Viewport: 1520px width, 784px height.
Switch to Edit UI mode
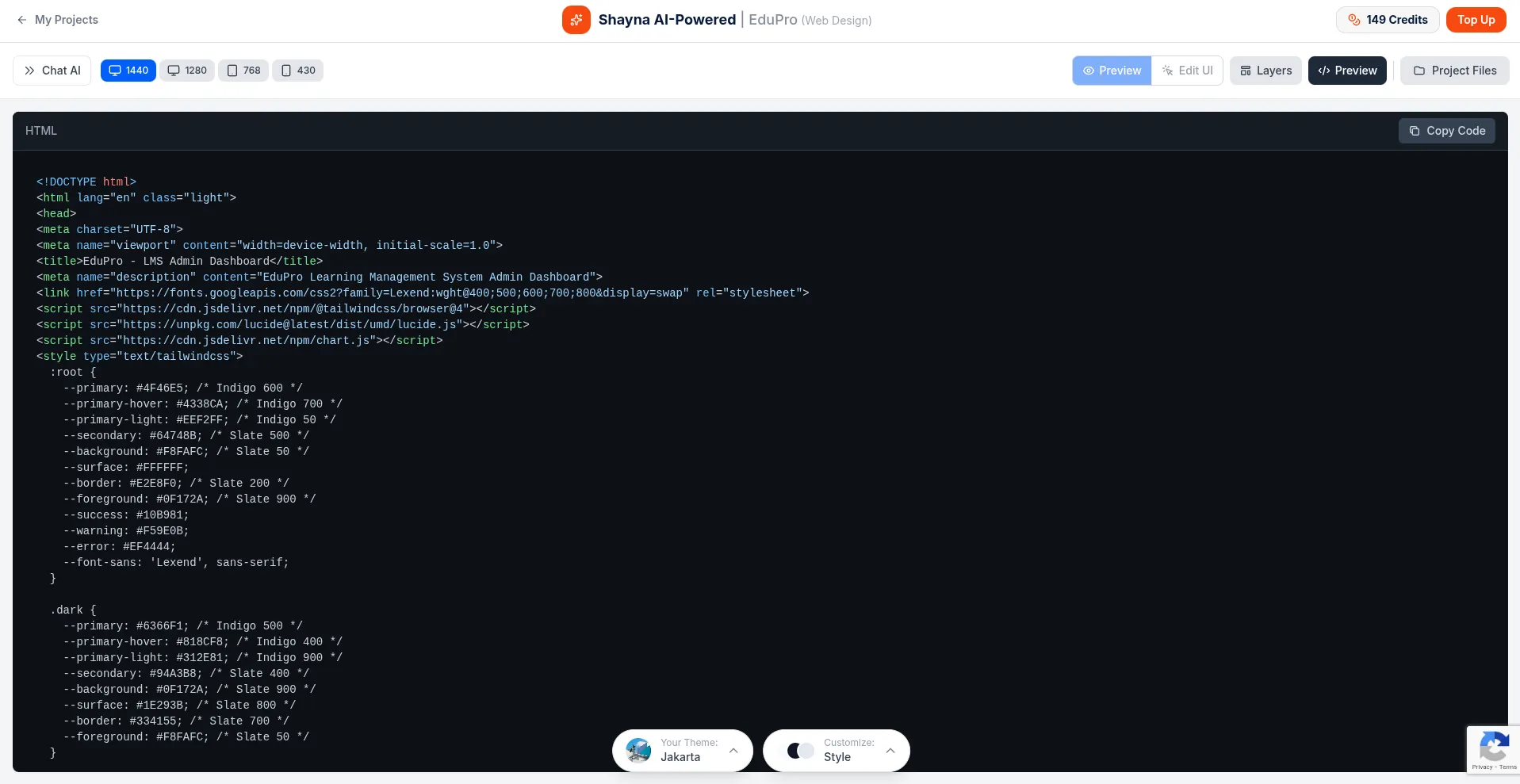click(1187, 71)
